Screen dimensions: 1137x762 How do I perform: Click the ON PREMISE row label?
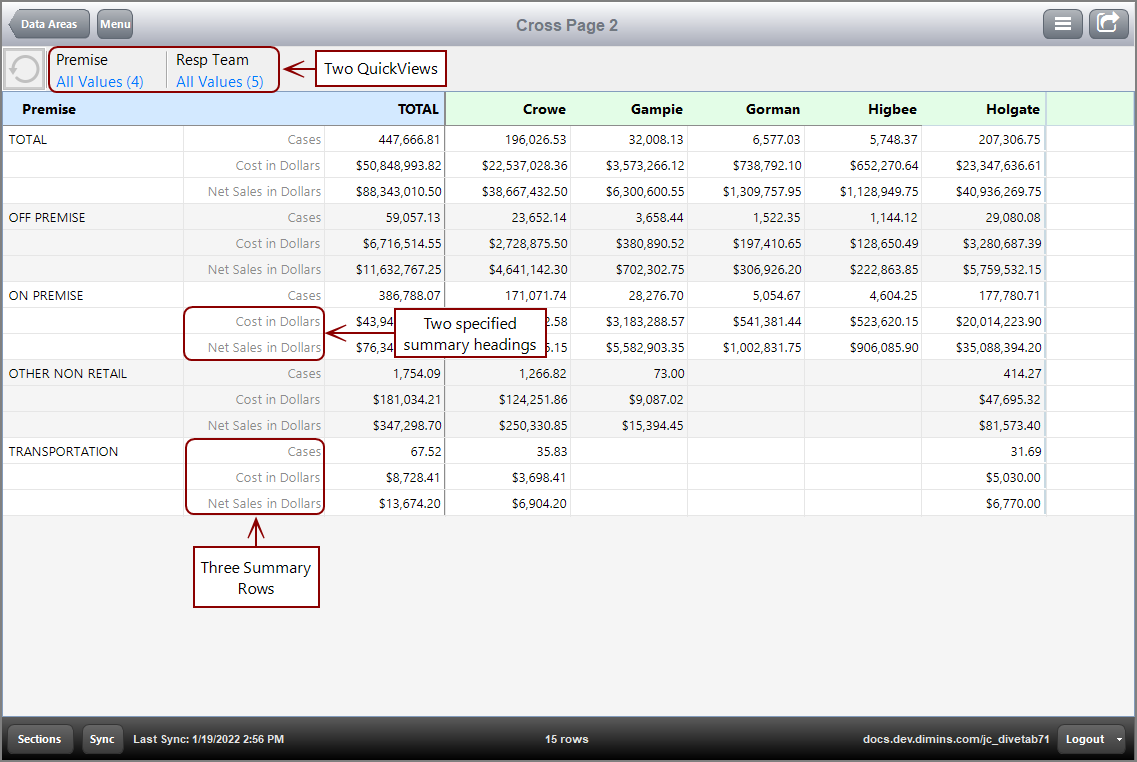(49, 295)
